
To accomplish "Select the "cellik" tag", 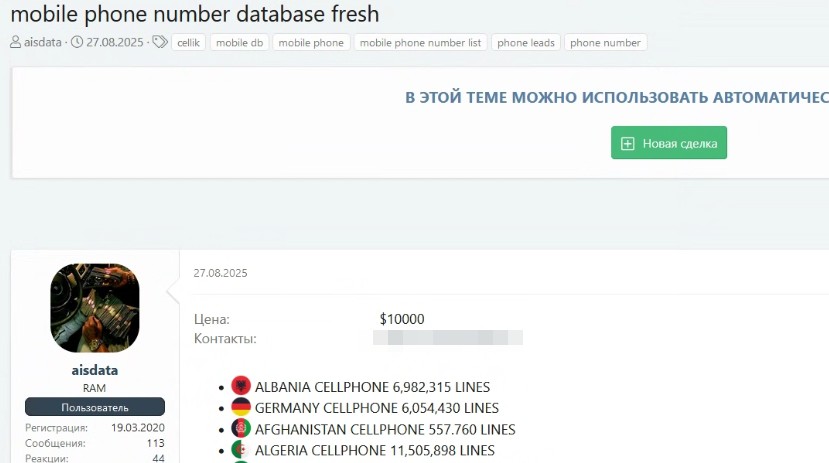I will [188, 43].
